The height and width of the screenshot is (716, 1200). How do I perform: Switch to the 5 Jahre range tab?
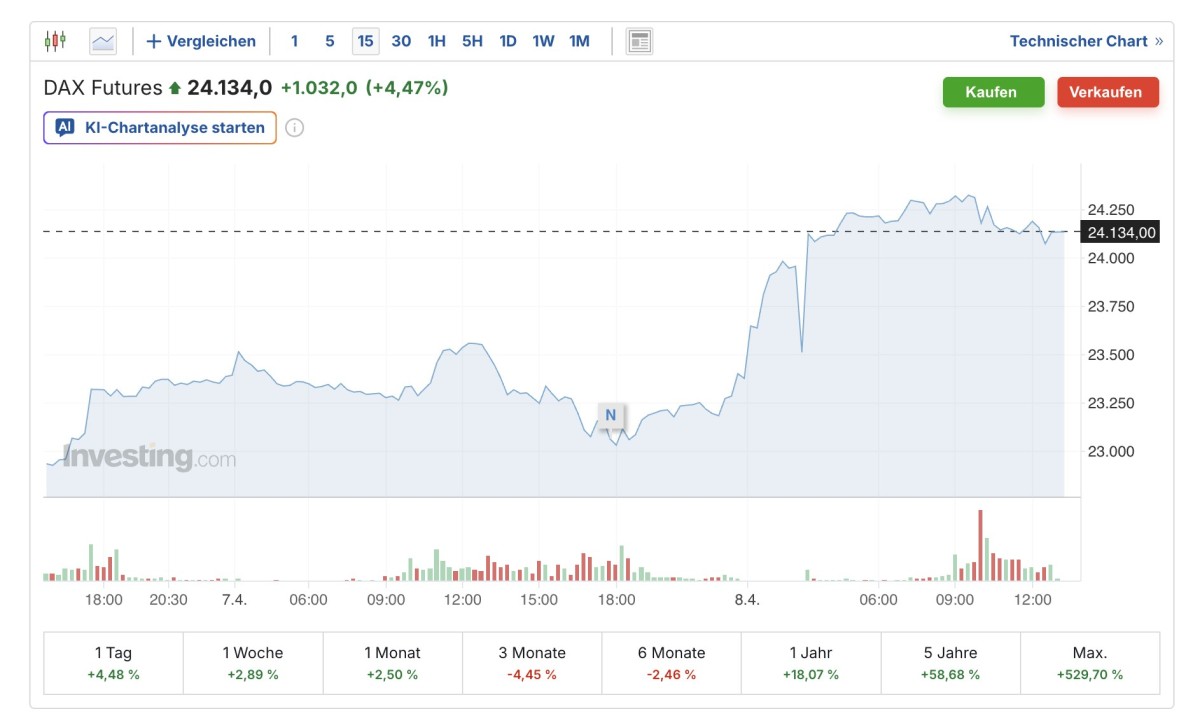(950, 663)
